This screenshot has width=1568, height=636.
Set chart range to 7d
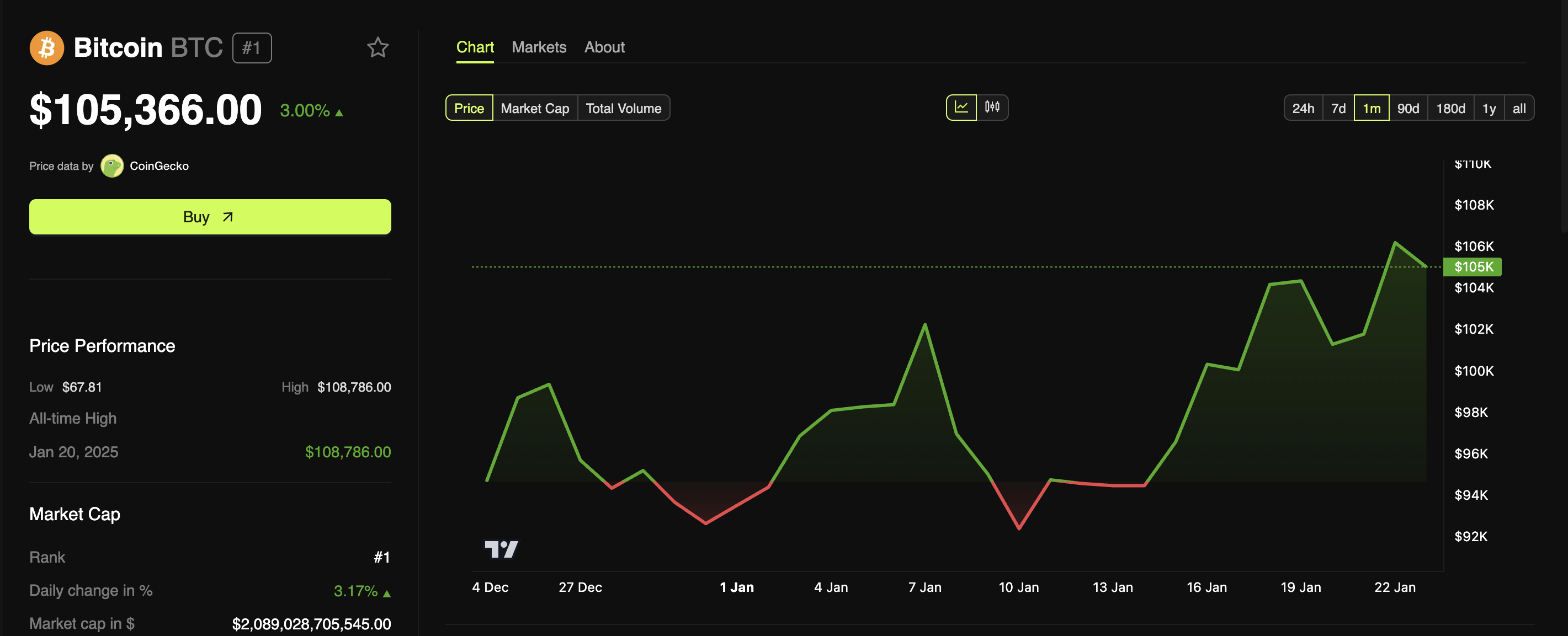pyautogui.click(x=1338, y=108)
